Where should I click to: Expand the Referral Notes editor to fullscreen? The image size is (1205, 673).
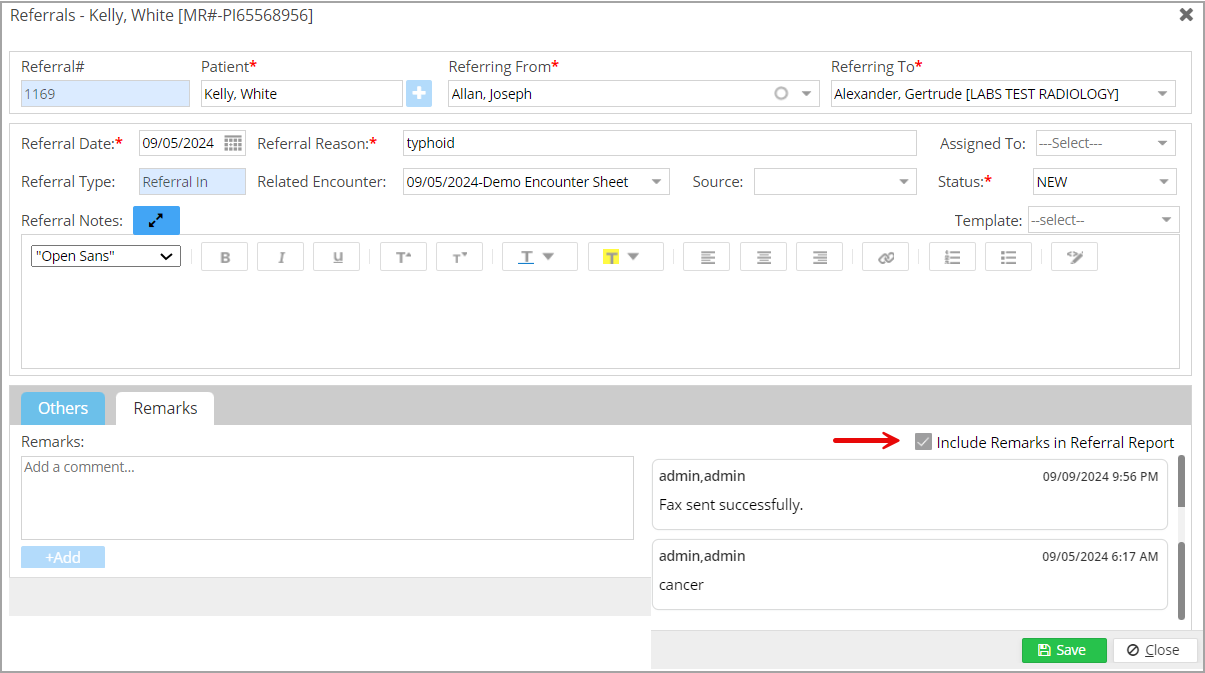click(156, 220)
